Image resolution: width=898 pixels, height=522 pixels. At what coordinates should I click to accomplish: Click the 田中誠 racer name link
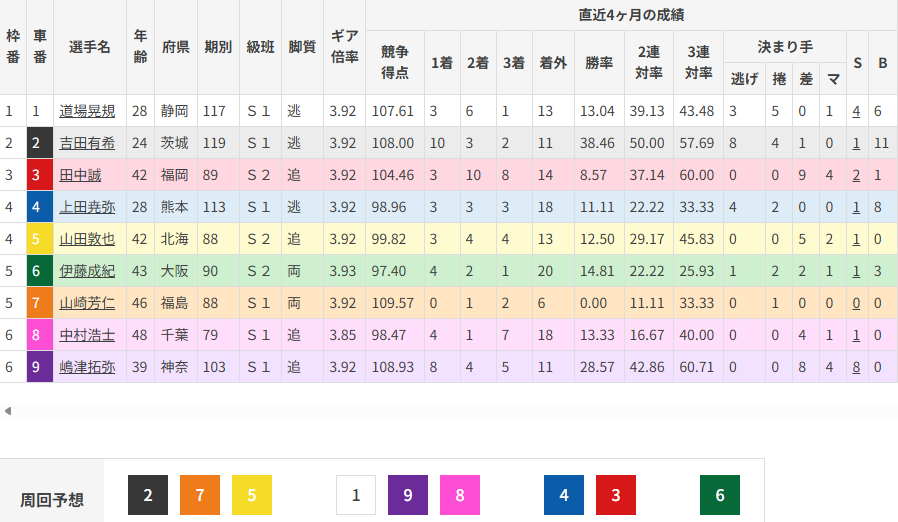(80, 175)
